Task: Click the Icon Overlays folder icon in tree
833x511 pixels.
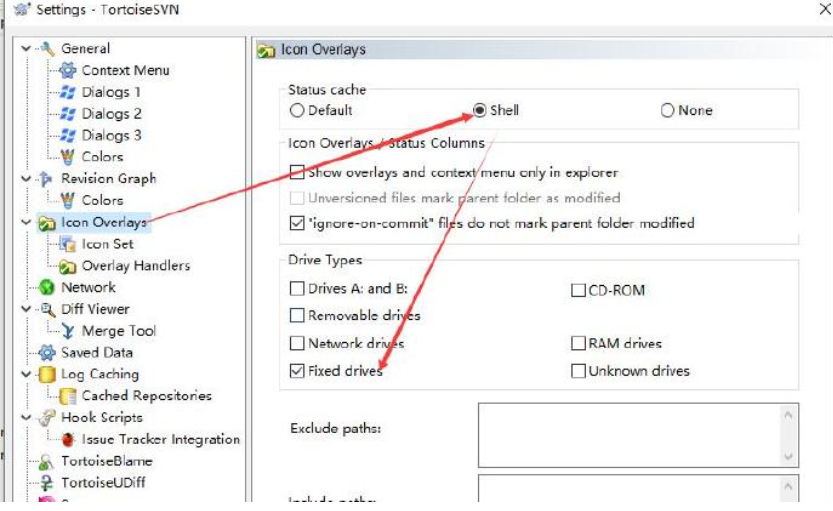Action: click(47, 223)
